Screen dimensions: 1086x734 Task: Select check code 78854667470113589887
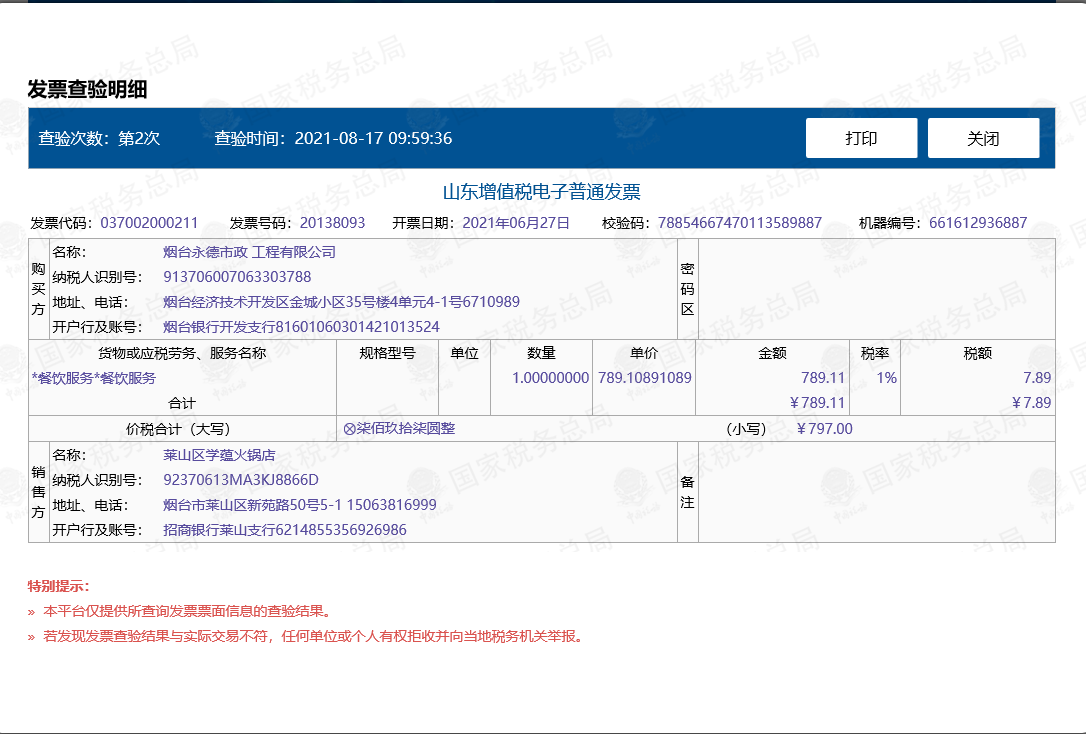tap(740, 223)
